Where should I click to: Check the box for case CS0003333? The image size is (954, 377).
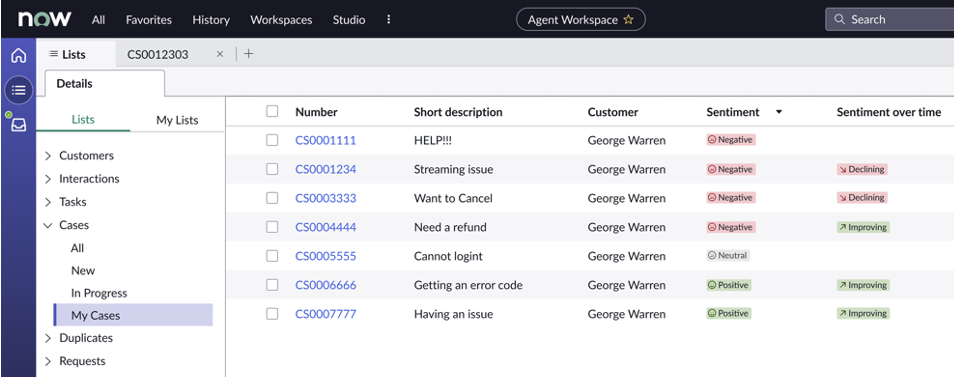[272, 198]
